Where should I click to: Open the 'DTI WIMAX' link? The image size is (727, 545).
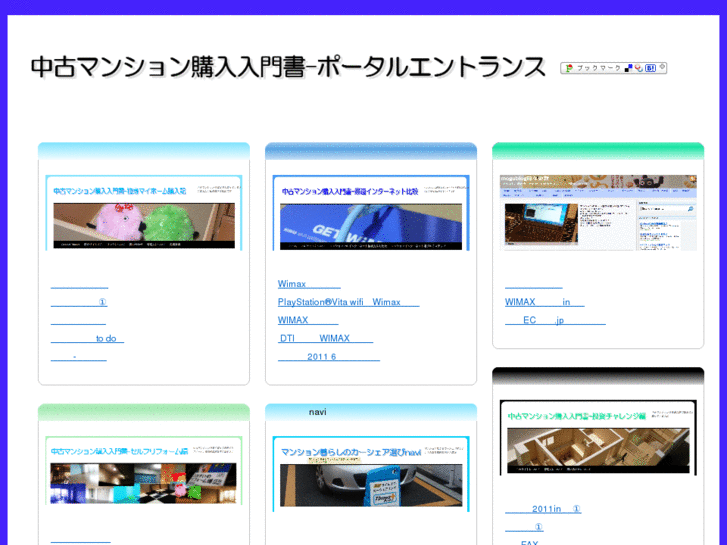(x=325, y=338)
